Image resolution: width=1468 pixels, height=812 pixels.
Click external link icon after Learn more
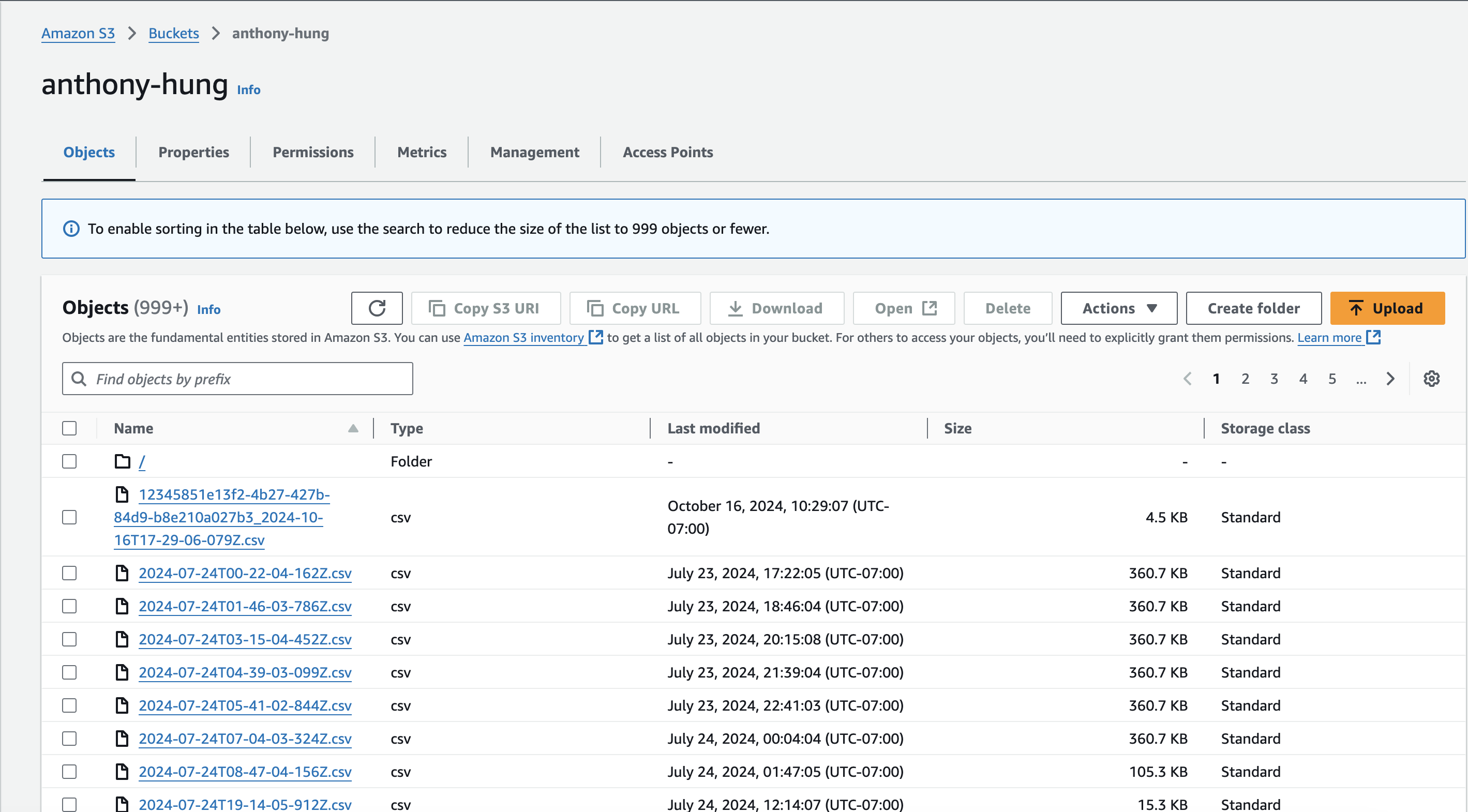pyautogui.click(x=1373, y=337)
